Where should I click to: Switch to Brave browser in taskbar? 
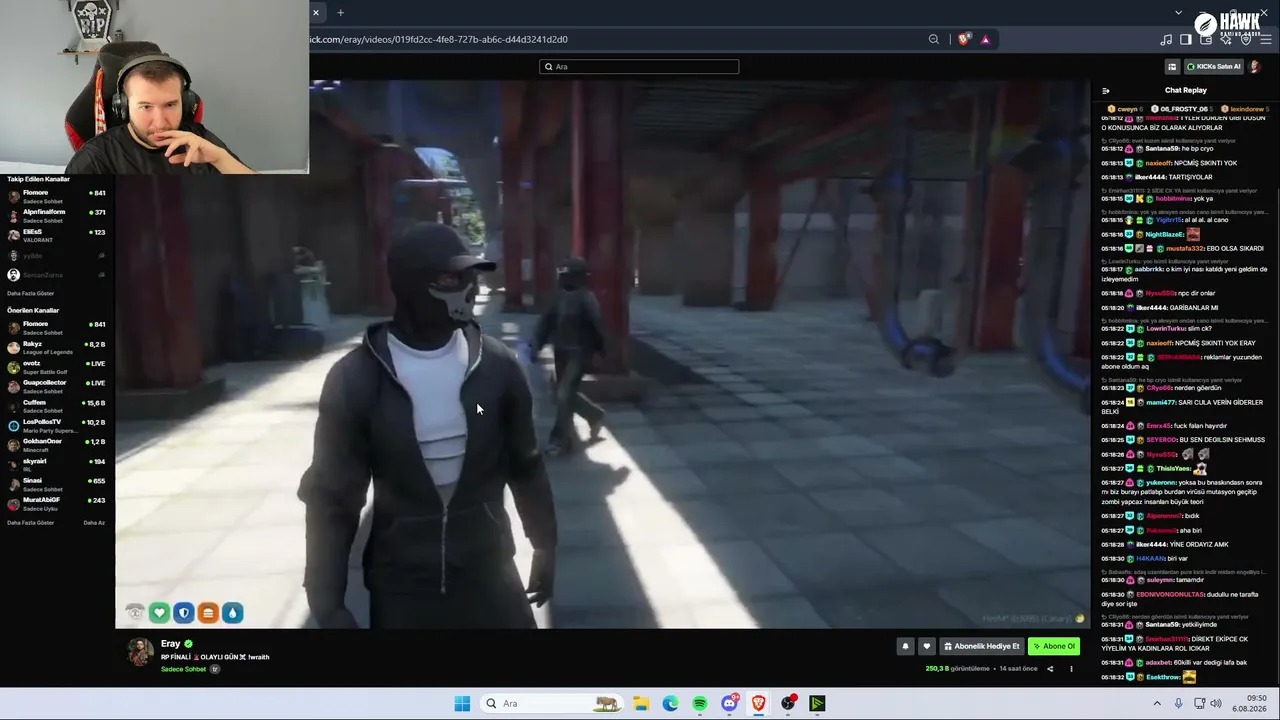point(758,703)
